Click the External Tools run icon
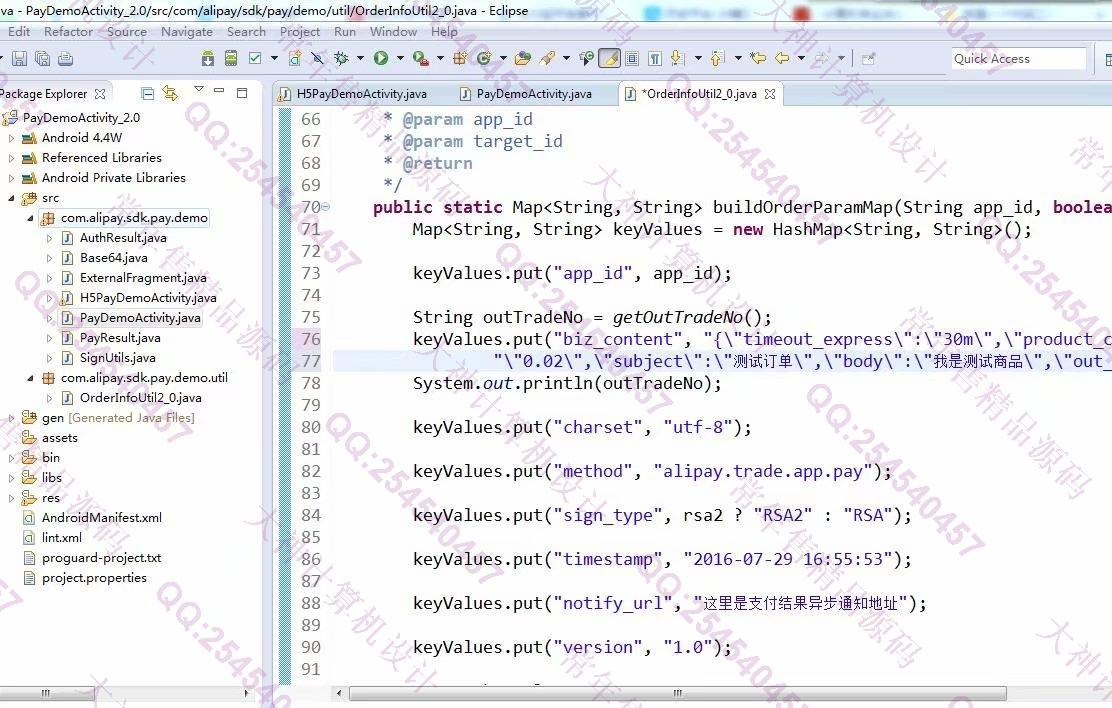 (421, 59)
